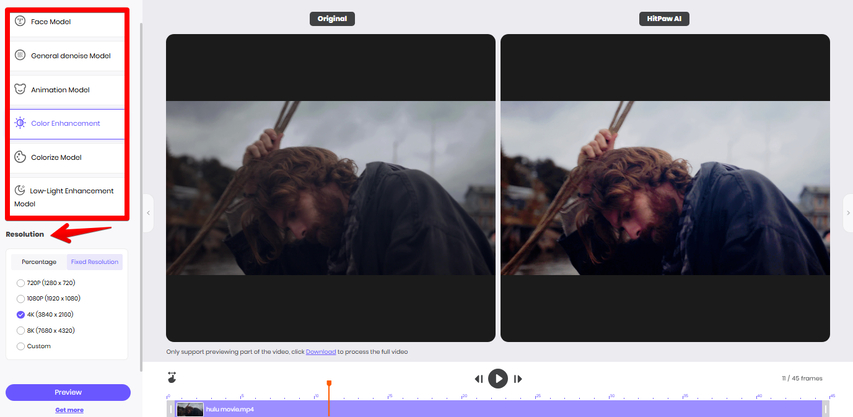Switch to the Percentage tab
Image resolution: width=853 pixels, height=417 pixels.
point(39,262)
